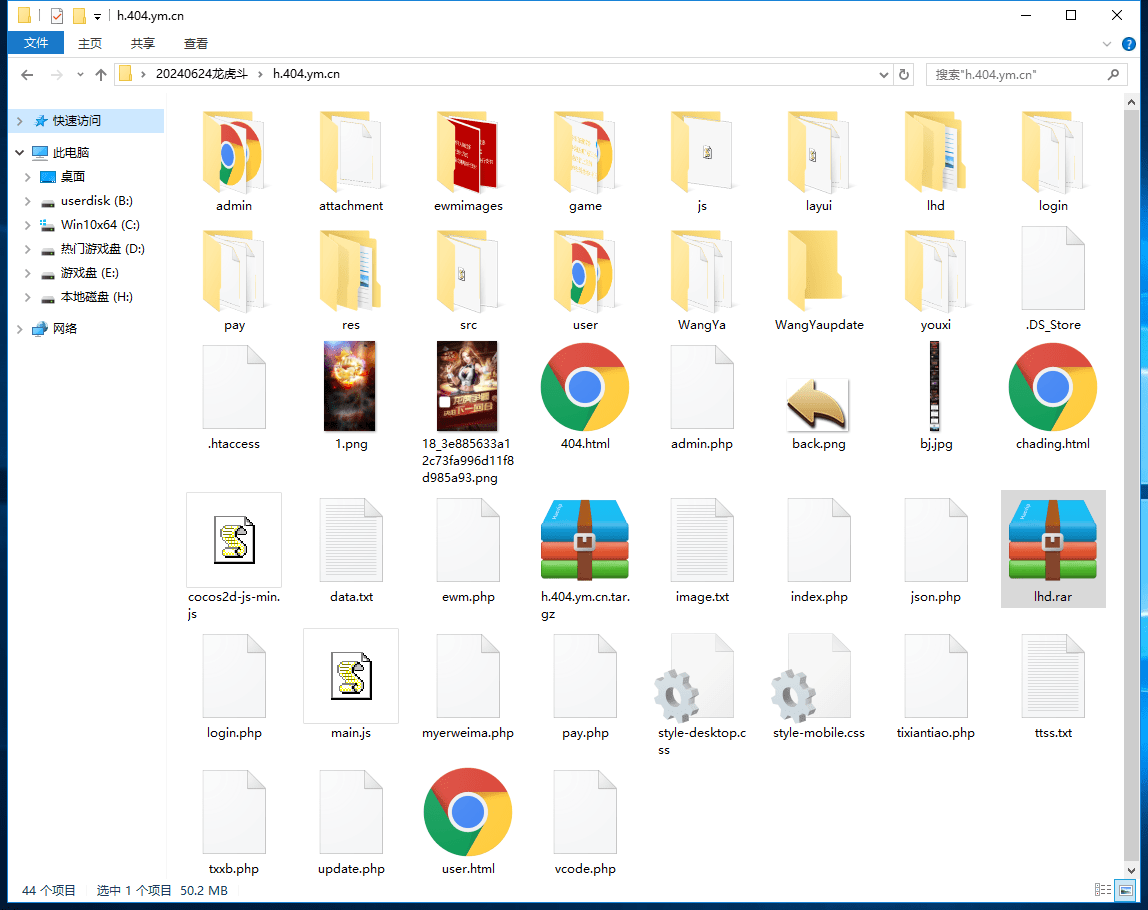Open the 查看 ribbon tab
The height and width of the screenshot is (910, 1148).
coord(195,43)
